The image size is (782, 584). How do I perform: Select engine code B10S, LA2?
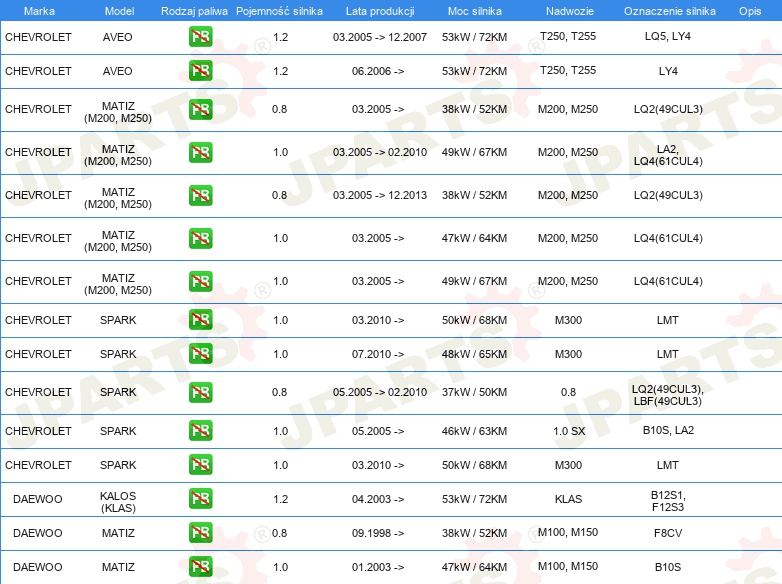pyautogui.click(x=668, y=430)
